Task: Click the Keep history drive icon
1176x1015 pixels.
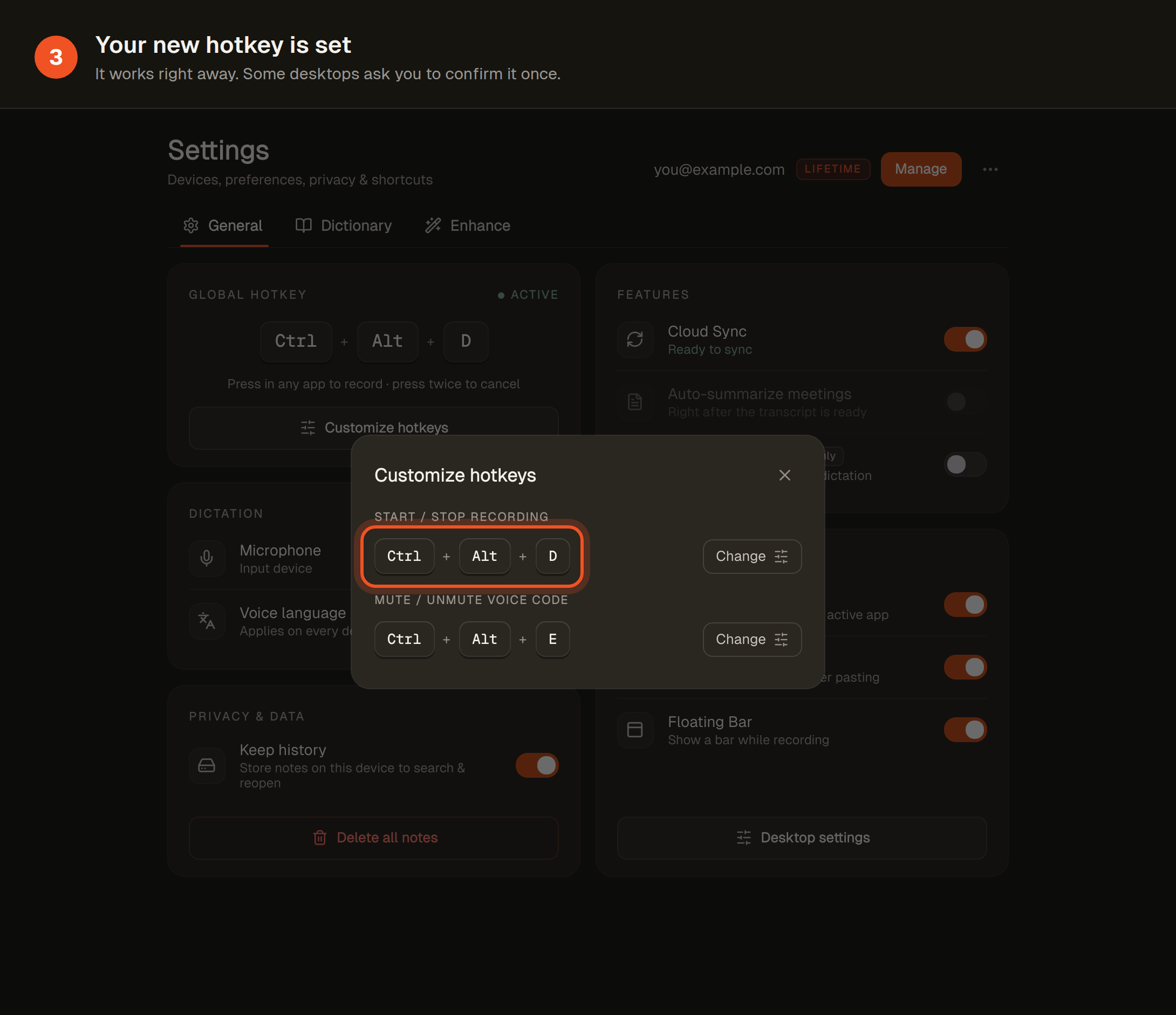Action: 207,765
